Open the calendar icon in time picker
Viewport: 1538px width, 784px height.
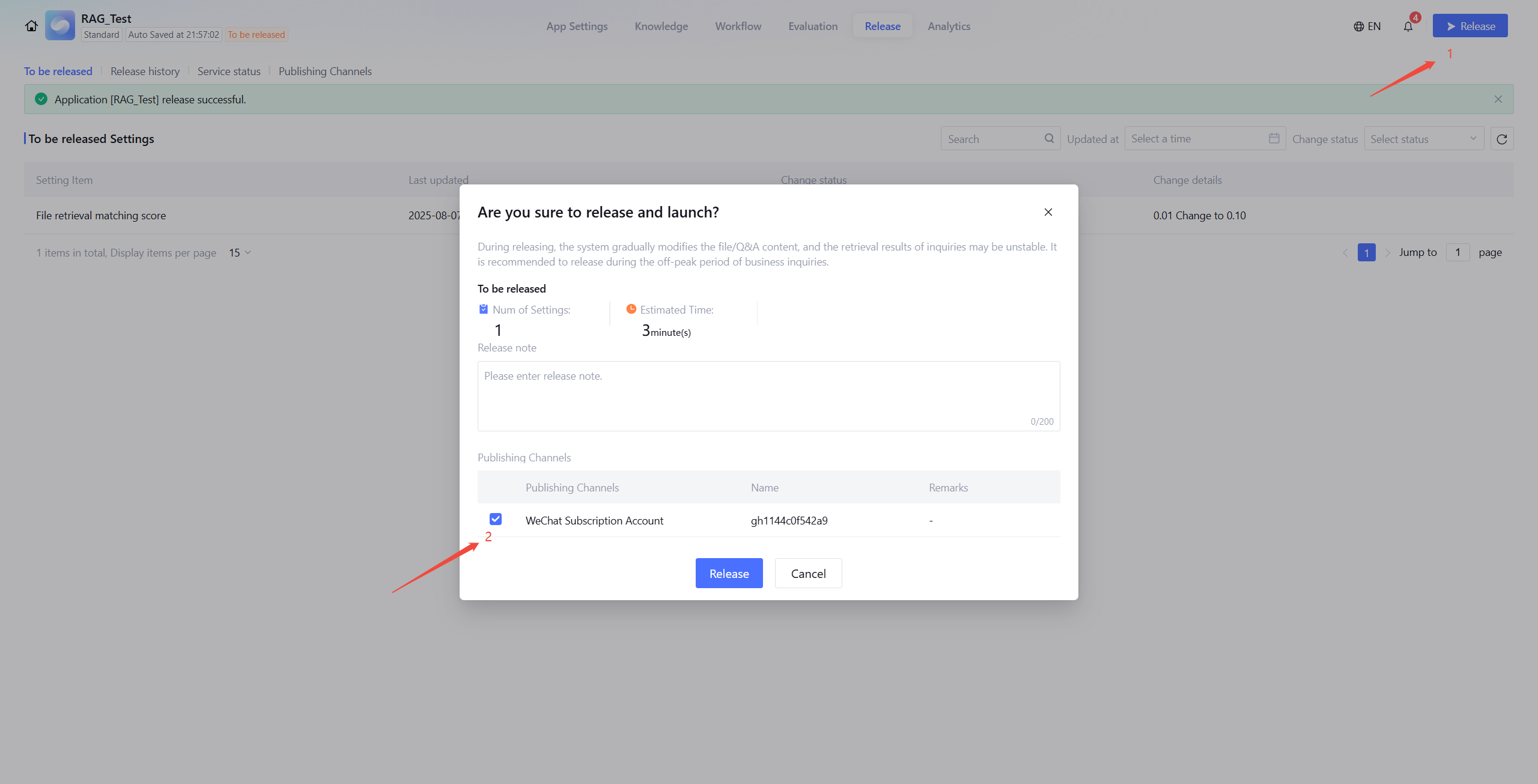click(x=1274, y=139)
